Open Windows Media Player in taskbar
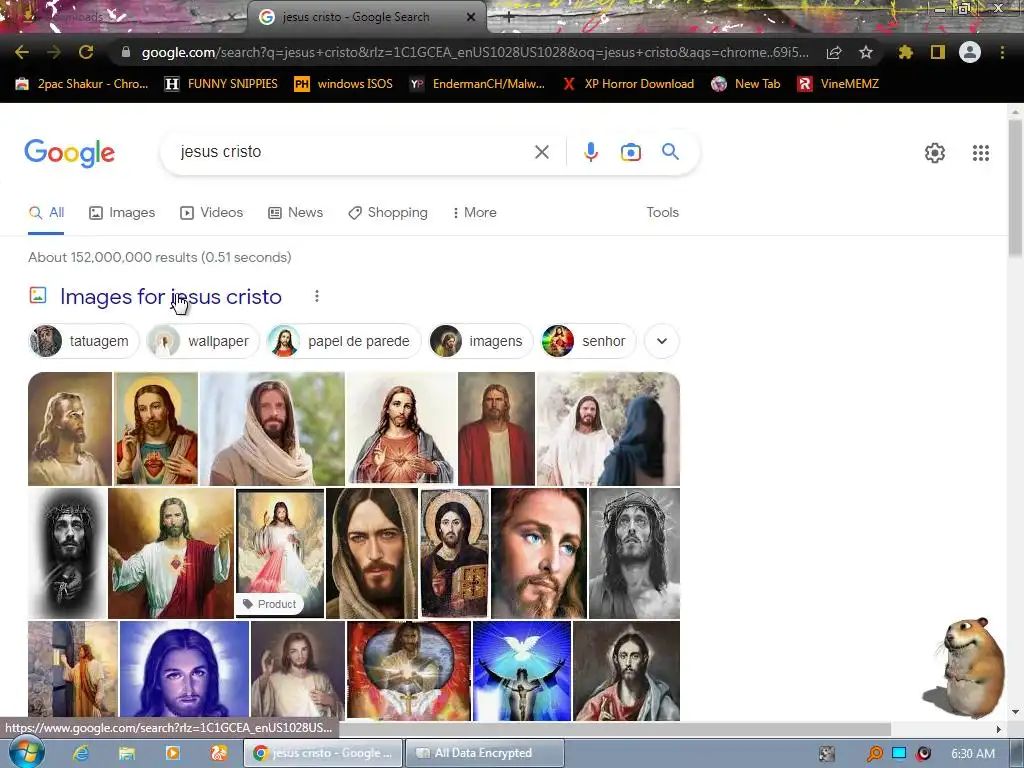Screen dimensions: 1024x768 (x=172, y=753)
